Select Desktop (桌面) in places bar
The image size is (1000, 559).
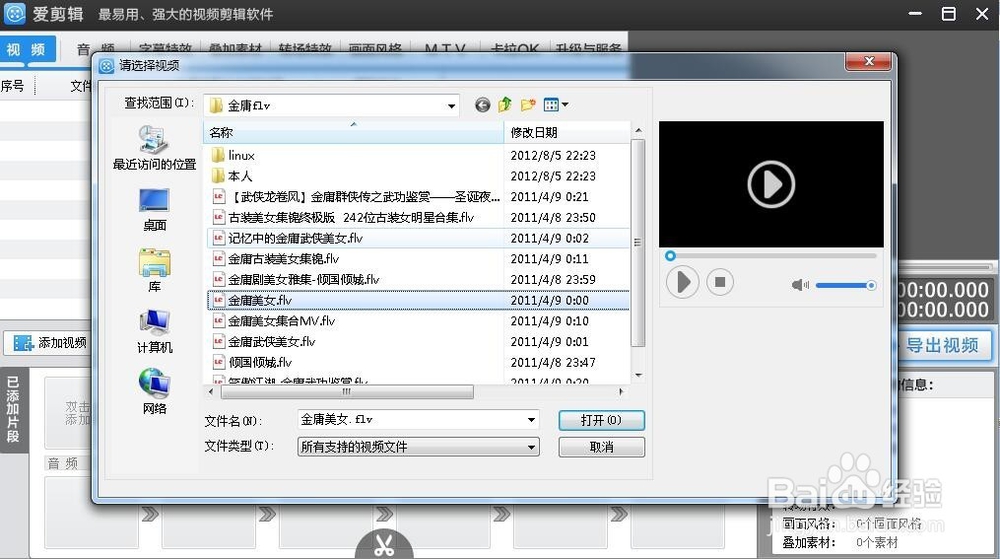point(154,210)
